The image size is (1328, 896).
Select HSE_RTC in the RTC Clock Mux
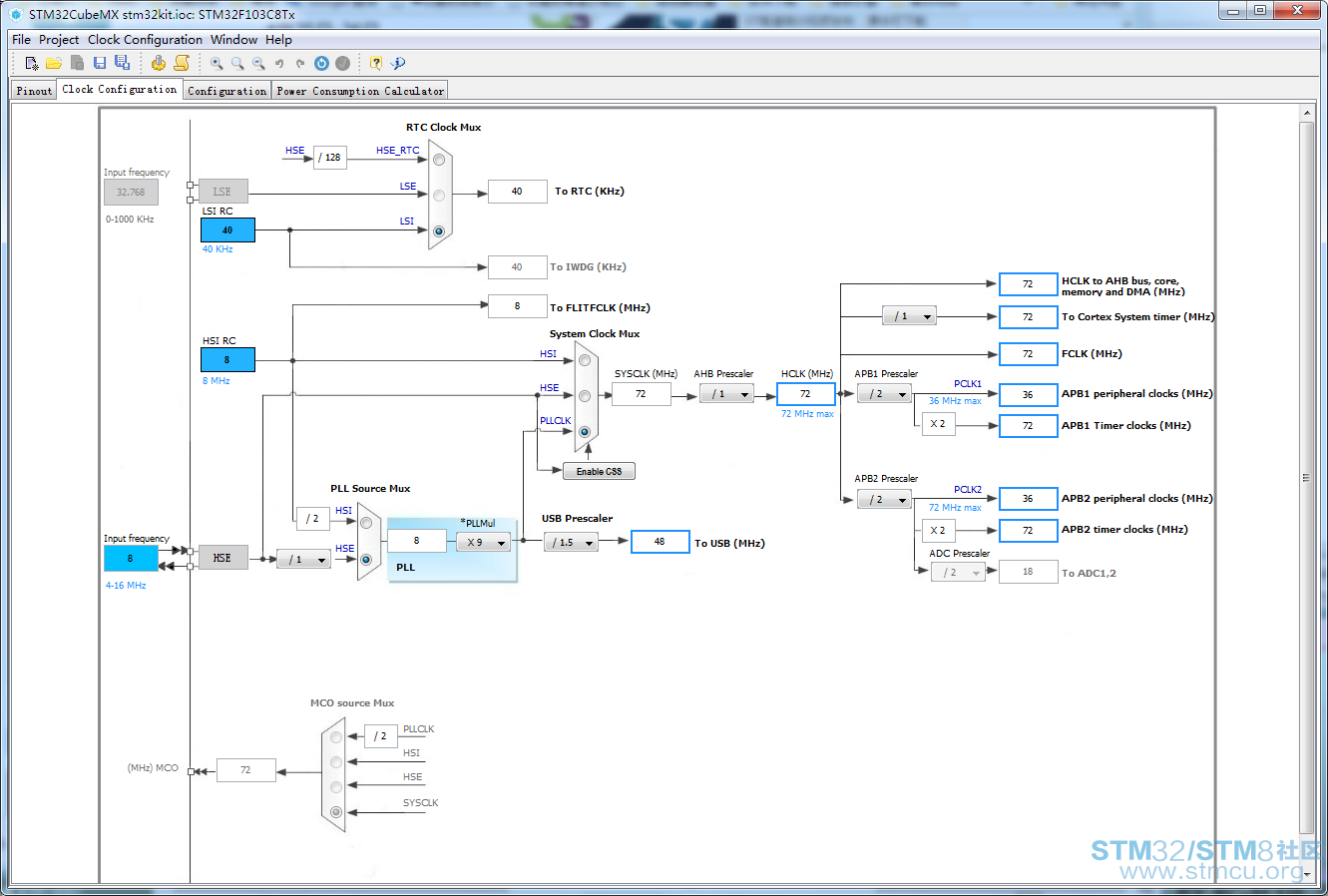click(439, 160)
